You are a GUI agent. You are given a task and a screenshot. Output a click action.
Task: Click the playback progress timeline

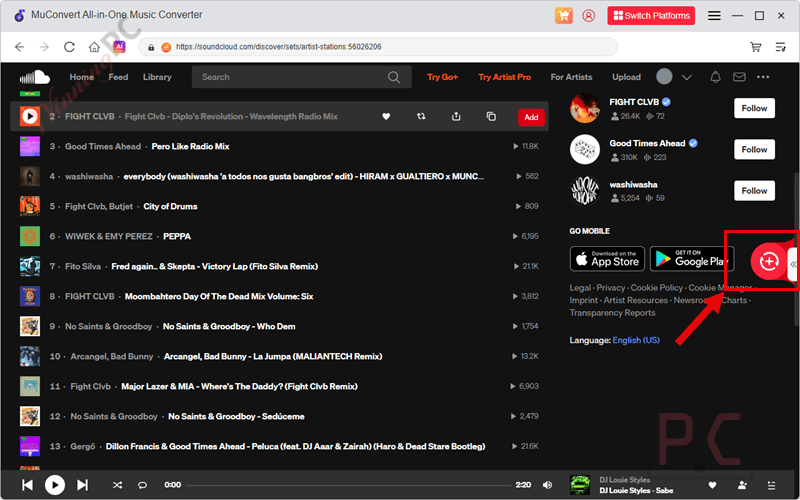pos(348,485)
